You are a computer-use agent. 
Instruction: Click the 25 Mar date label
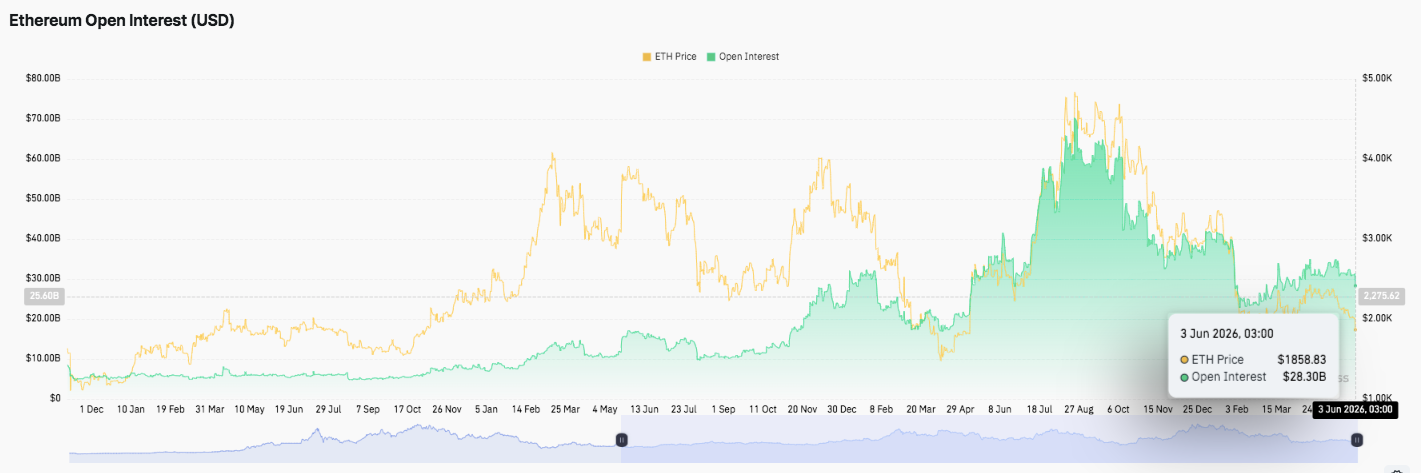click(x=565, y=409)
